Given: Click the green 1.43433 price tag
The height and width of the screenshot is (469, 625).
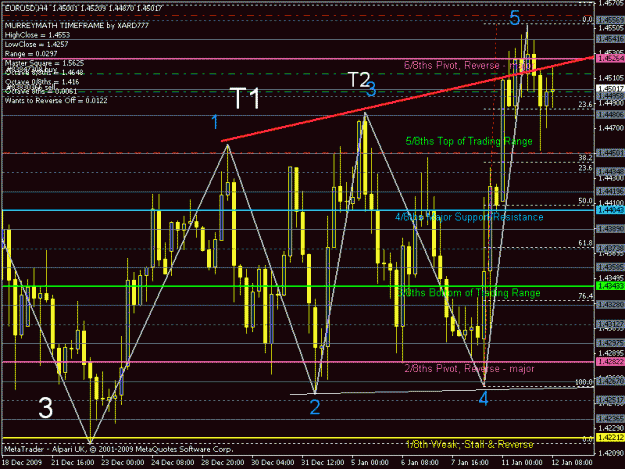Looking at the screenshot, I should (x=610, y=286).
